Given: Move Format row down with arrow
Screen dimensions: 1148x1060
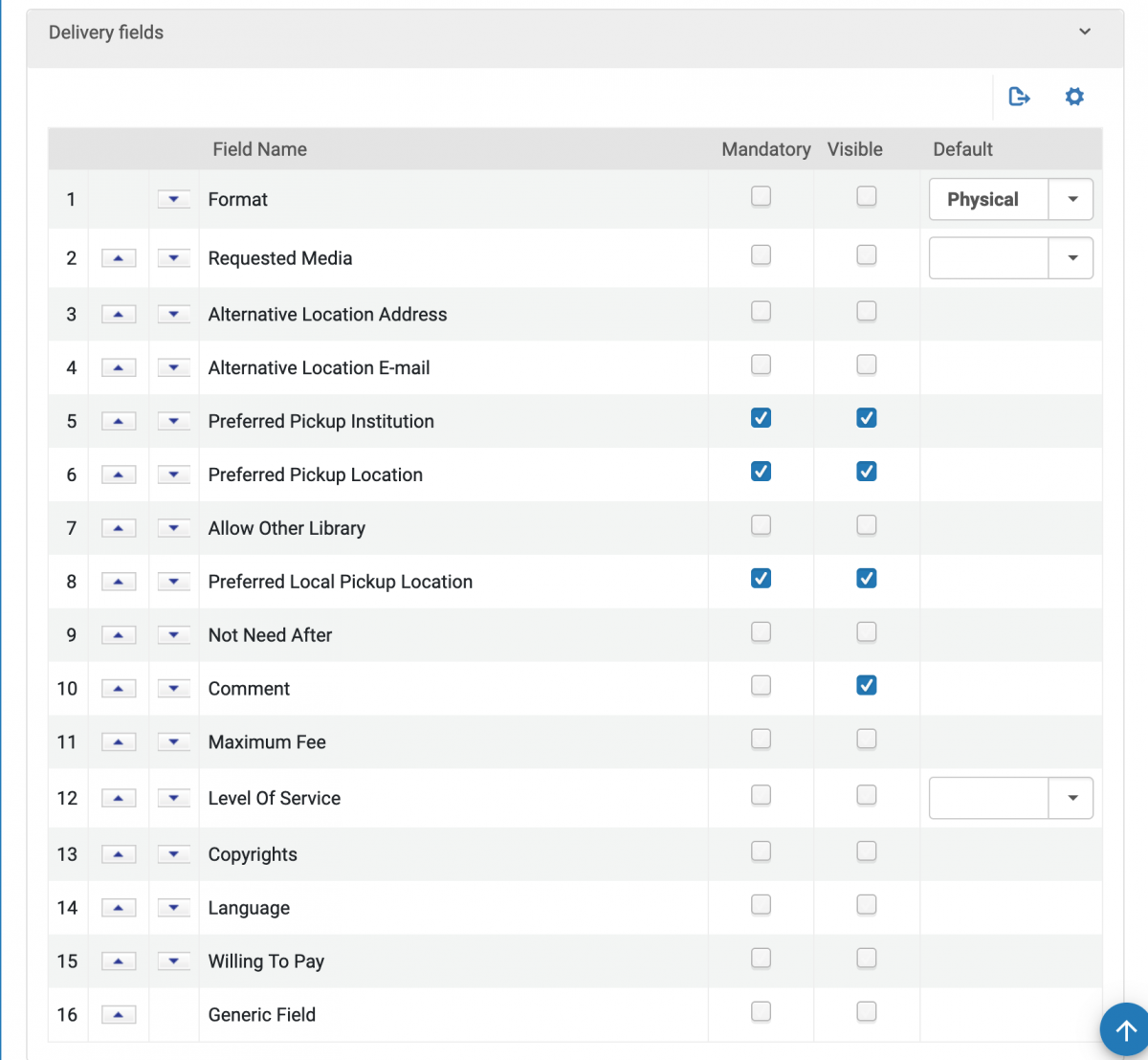Looking at the screenshot, I should (x=173, y=199).
